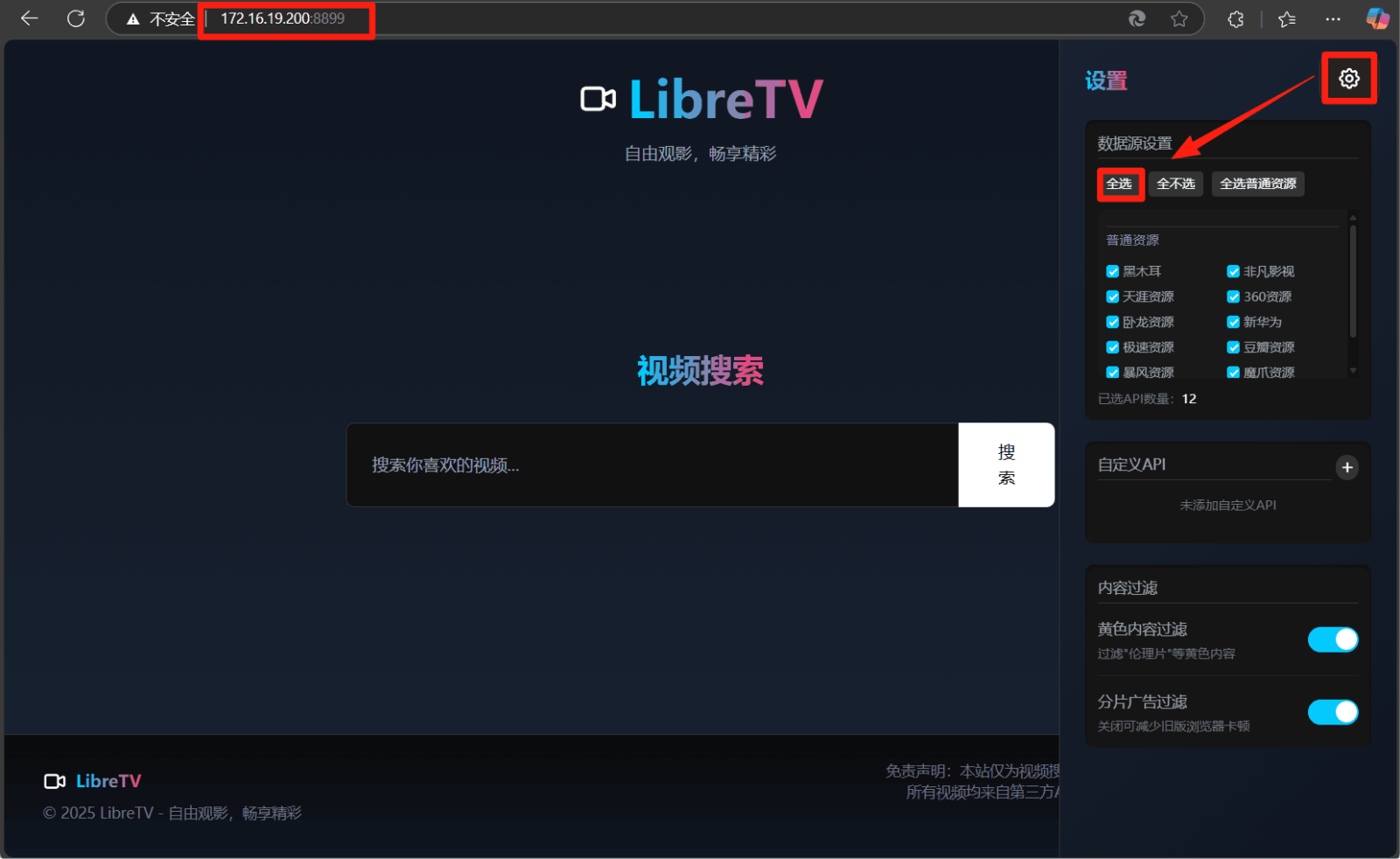Add a custom API using the plus icon

point(1347,468)
